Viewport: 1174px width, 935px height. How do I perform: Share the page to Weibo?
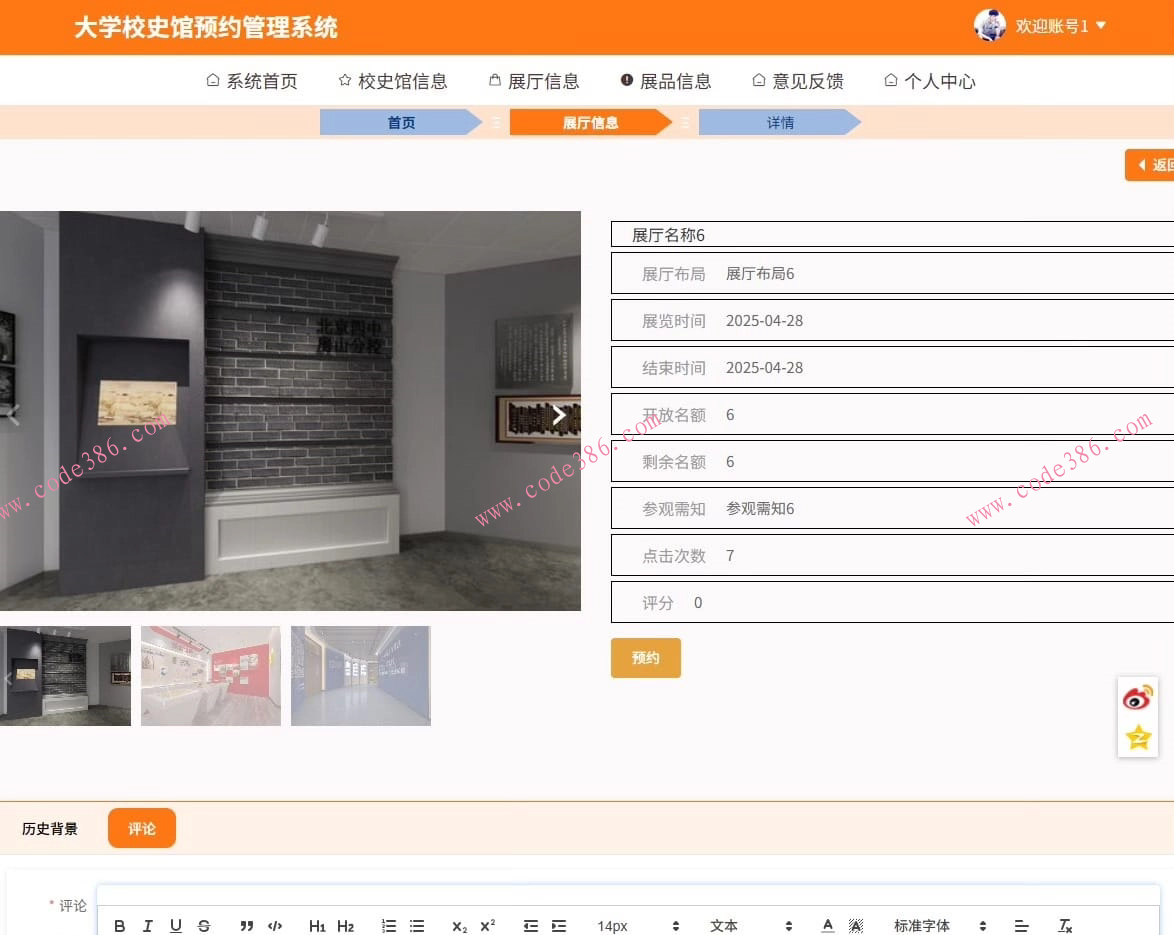coord(1138,698)
